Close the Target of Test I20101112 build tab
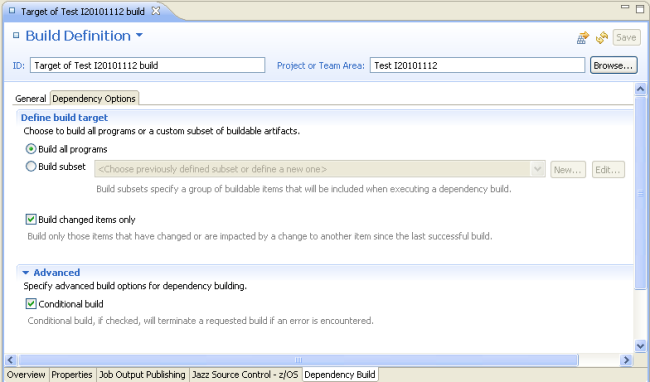 (156, 11)
